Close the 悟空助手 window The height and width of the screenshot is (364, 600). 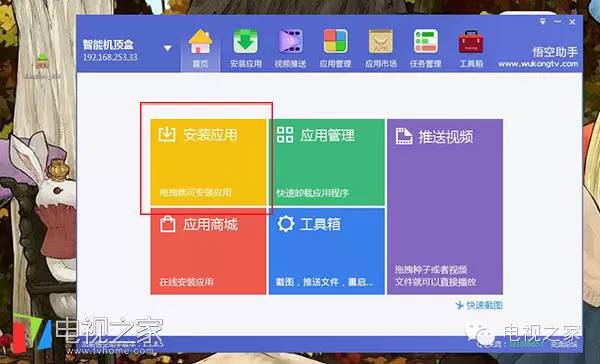point(572,22)
